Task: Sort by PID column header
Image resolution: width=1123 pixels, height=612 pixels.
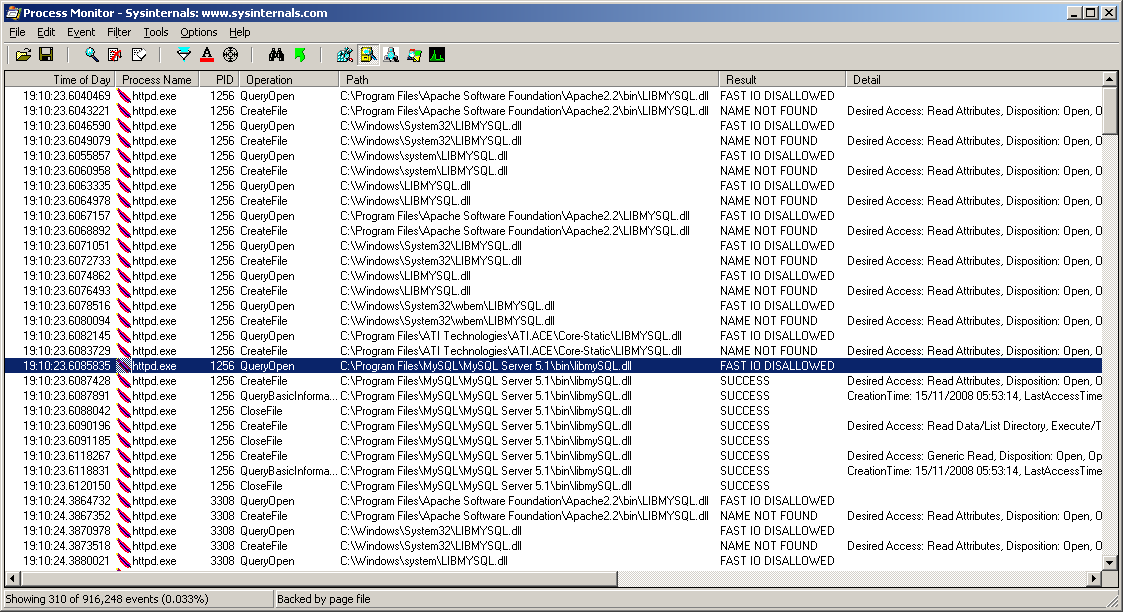Action: 218,79
